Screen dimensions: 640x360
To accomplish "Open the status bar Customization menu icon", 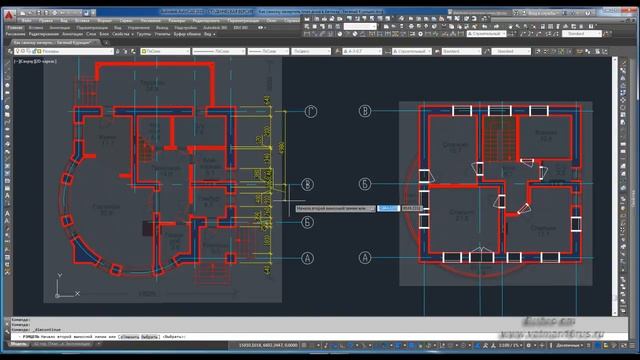I will point(632,346).
